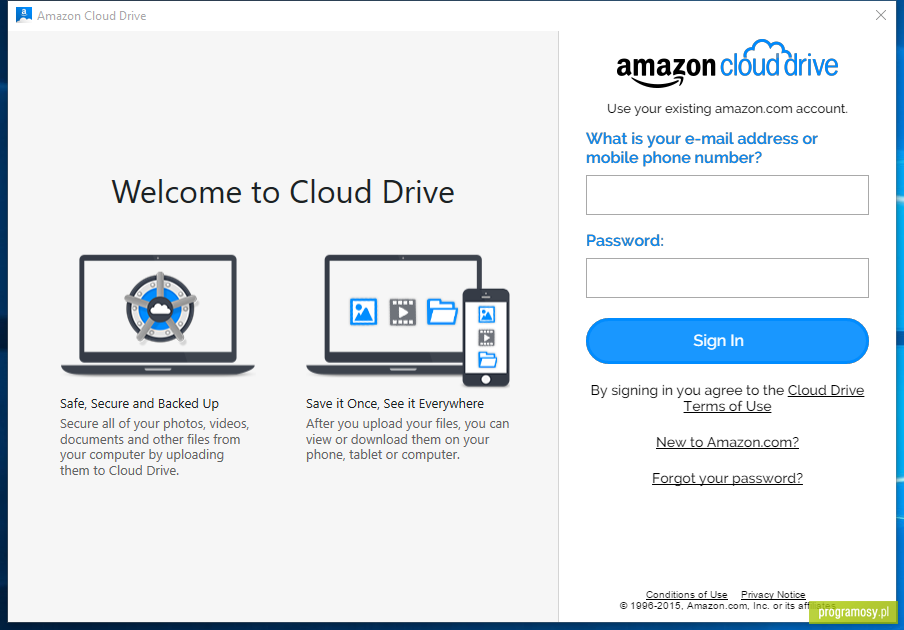Click the Welcome to Cloud Drive heading

(283, 192)
